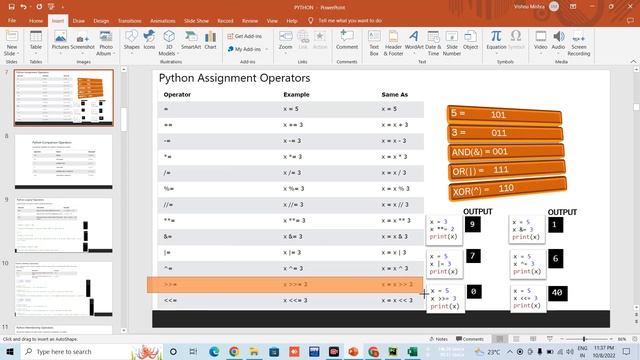The width and height of the screenshot is (640, 360).
Task: Open the File menu
Action: pos(12,20)
